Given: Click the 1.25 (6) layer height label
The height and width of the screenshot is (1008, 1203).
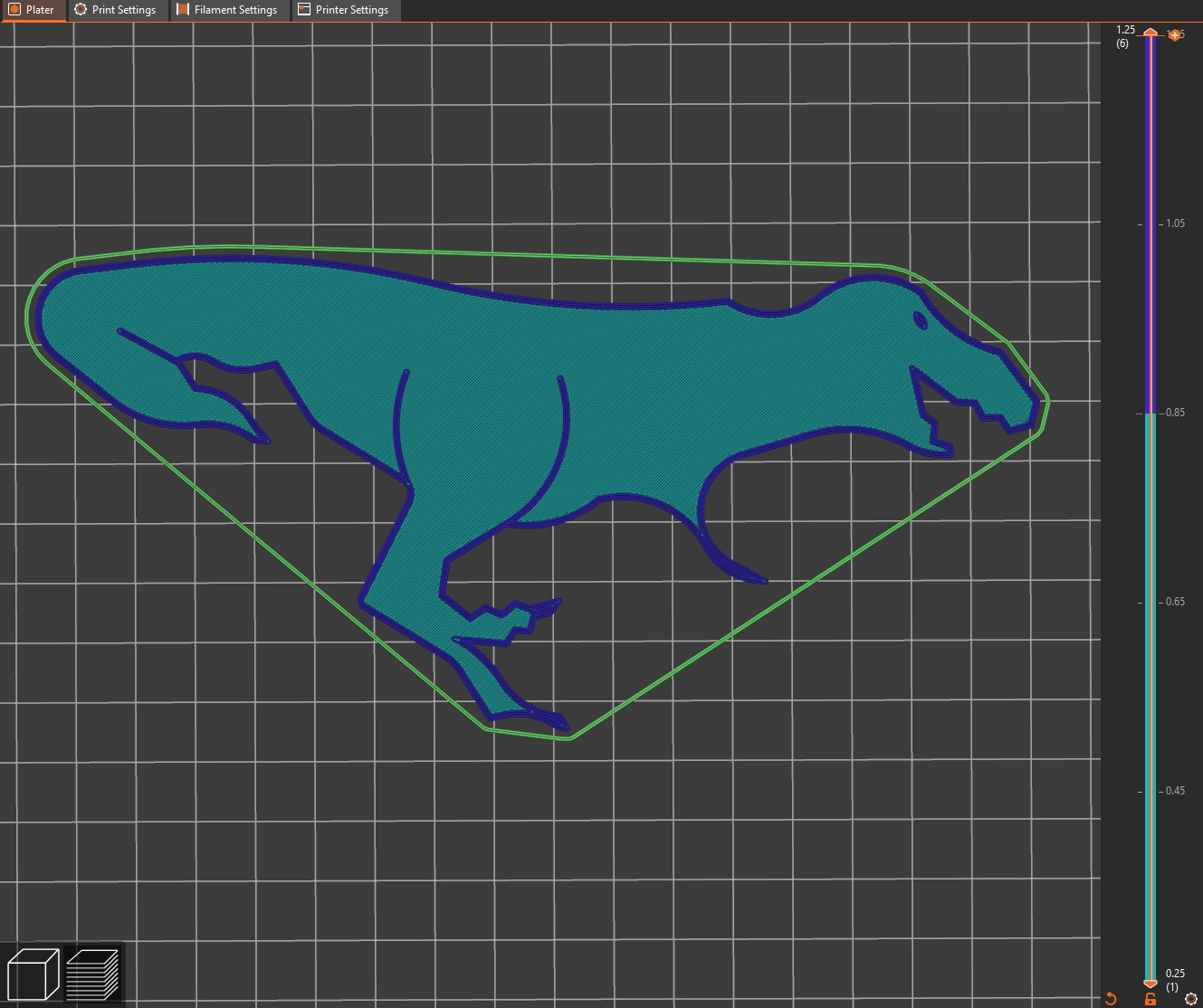Looking at the screenshot, I should (1122, 35).
